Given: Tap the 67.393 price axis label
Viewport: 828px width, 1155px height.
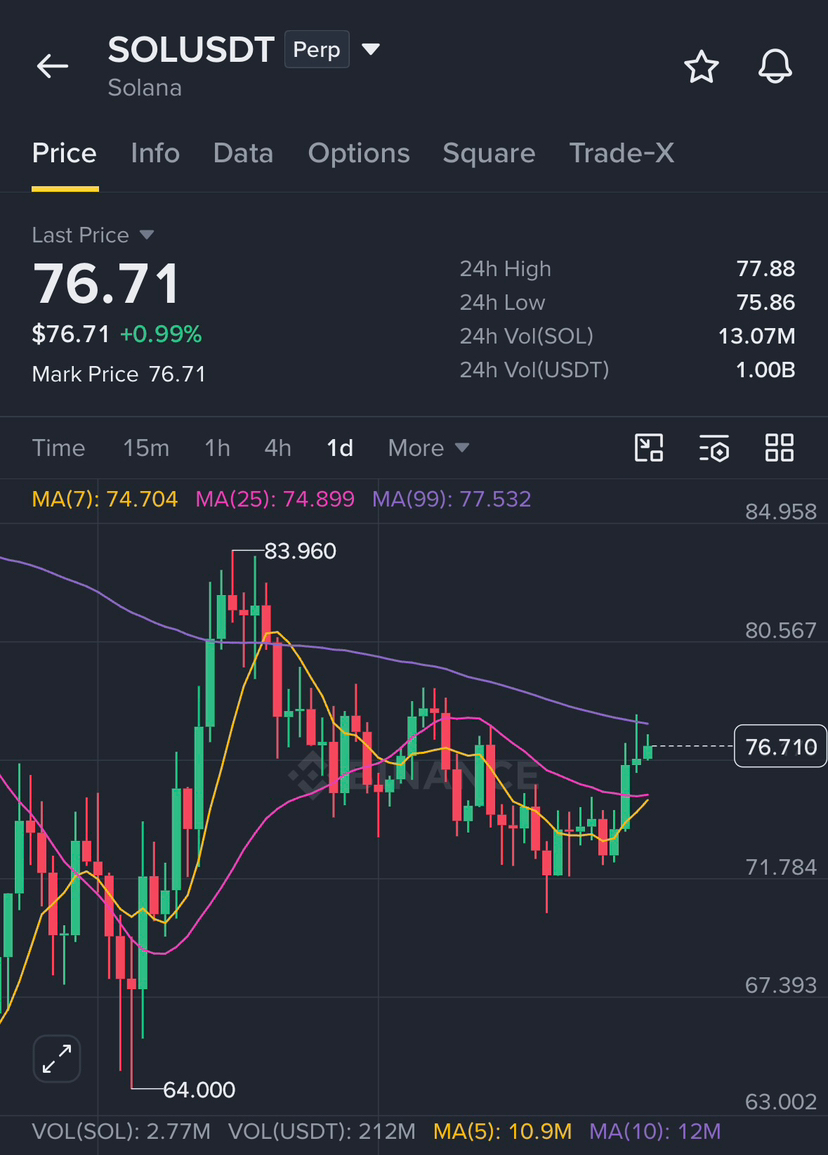Looking at the screenshot, I should (x=781, y=985).
